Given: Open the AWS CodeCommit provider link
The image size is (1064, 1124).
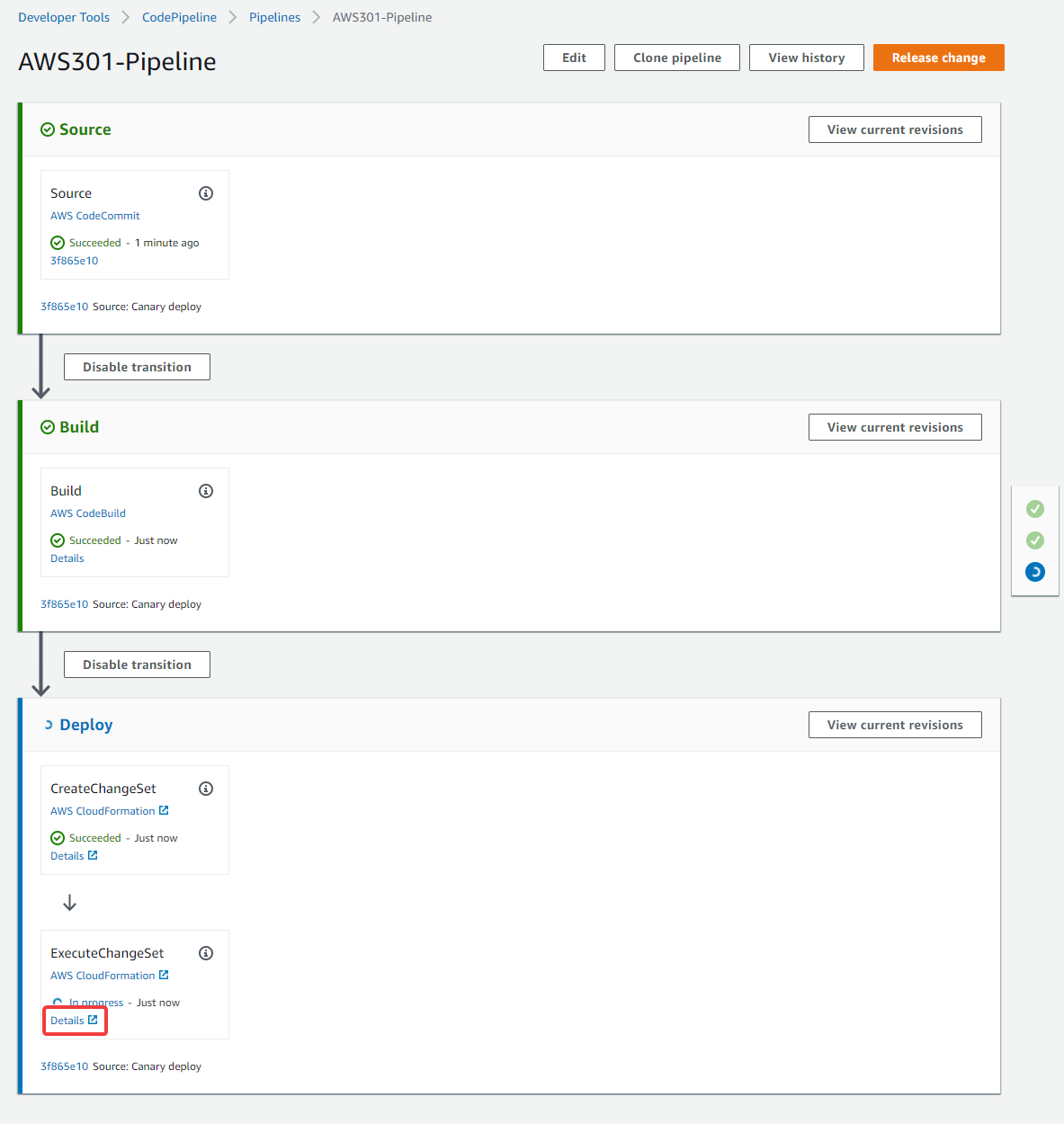Looking at the screenshot, I should click(x=95, y=216).
